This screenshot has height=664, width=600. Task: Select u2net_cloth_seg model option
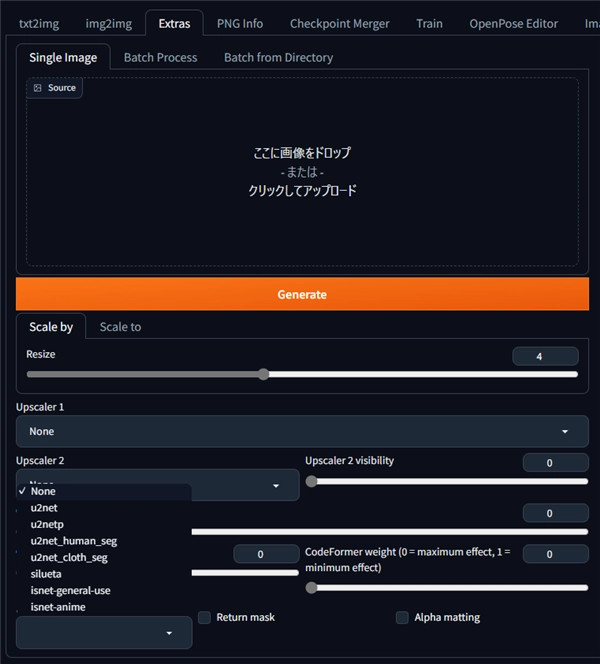point(104,558)
